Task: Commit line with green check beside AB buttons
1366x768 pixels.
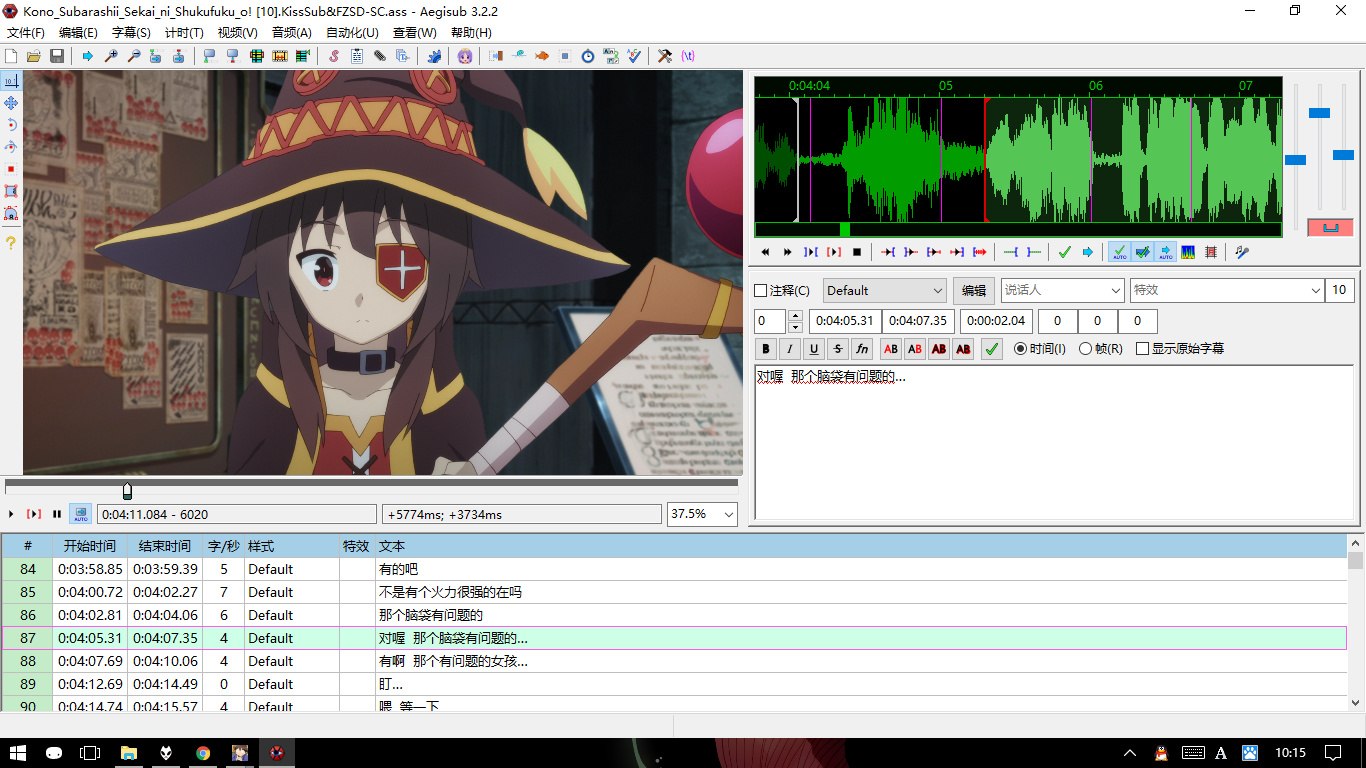Action: tap(991, 349)
